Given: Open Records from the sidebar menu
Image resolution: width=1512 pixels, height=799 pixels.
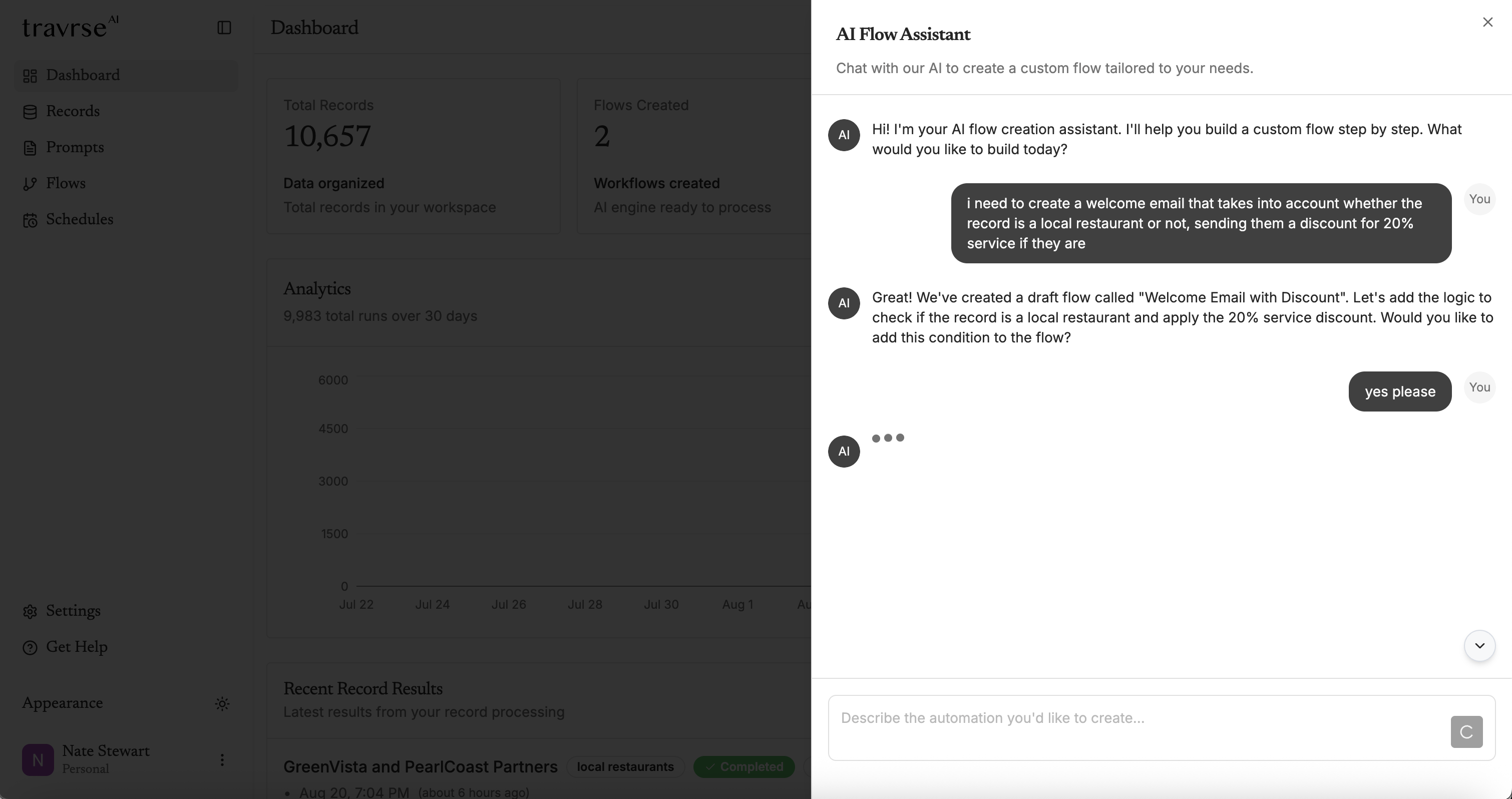Looking at the screenshot, I should pyautogui.click(x=73, y=112).
